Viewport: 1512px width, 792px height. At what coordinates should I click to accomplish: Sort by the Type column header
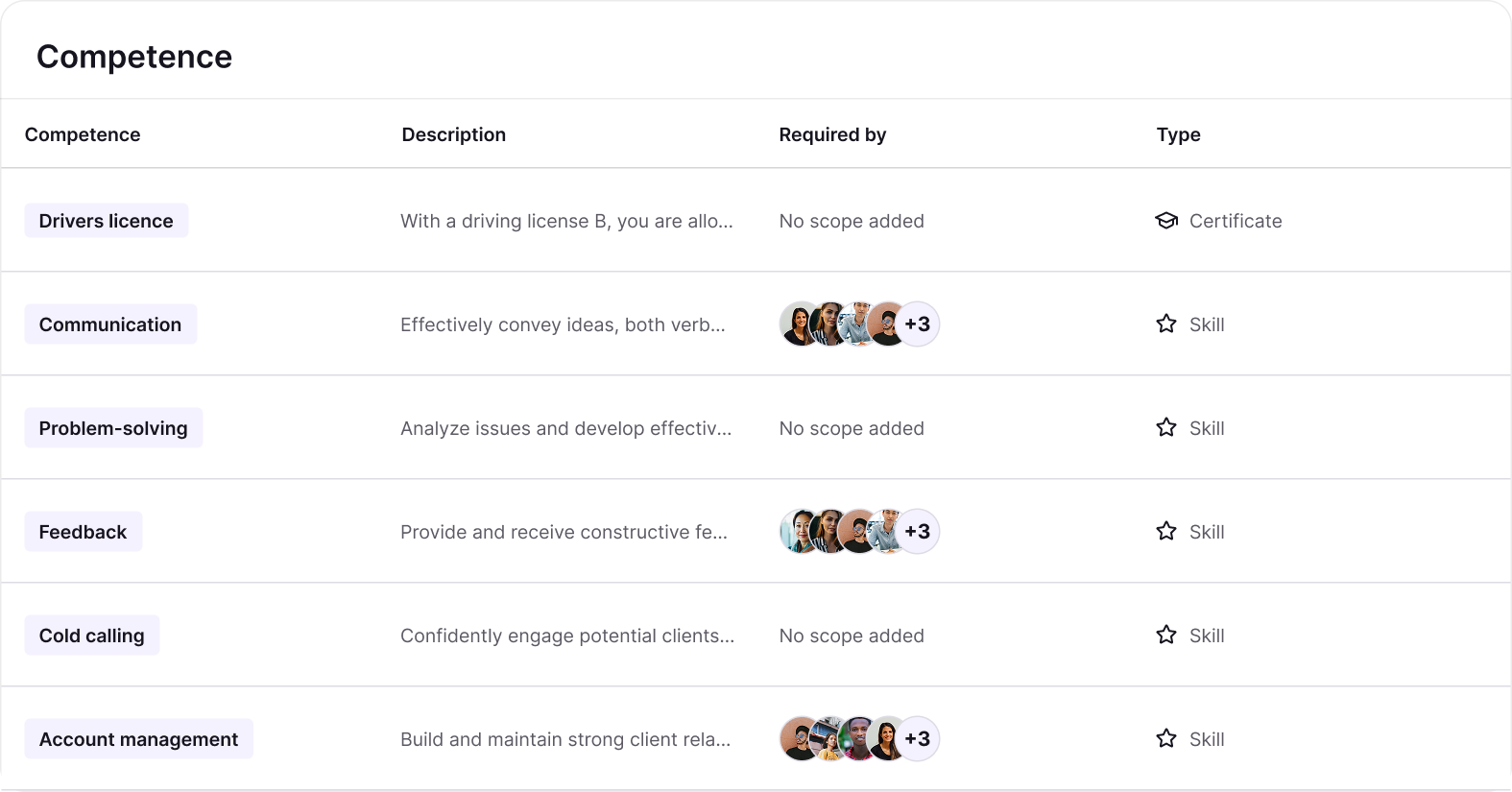coord(1179,134)
